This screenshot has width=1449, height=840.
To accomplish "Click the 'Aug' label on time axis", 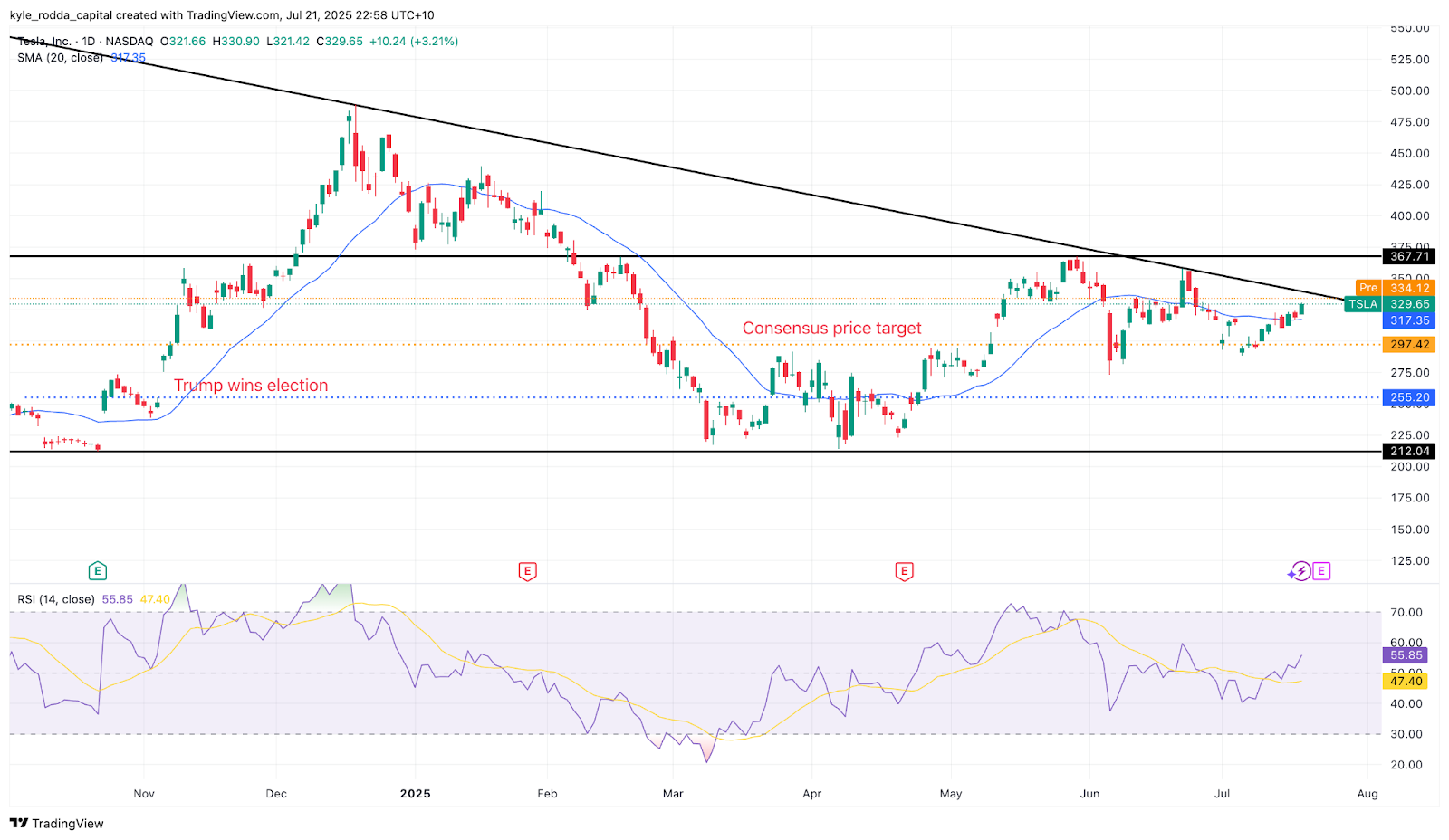I will 1367,794.
